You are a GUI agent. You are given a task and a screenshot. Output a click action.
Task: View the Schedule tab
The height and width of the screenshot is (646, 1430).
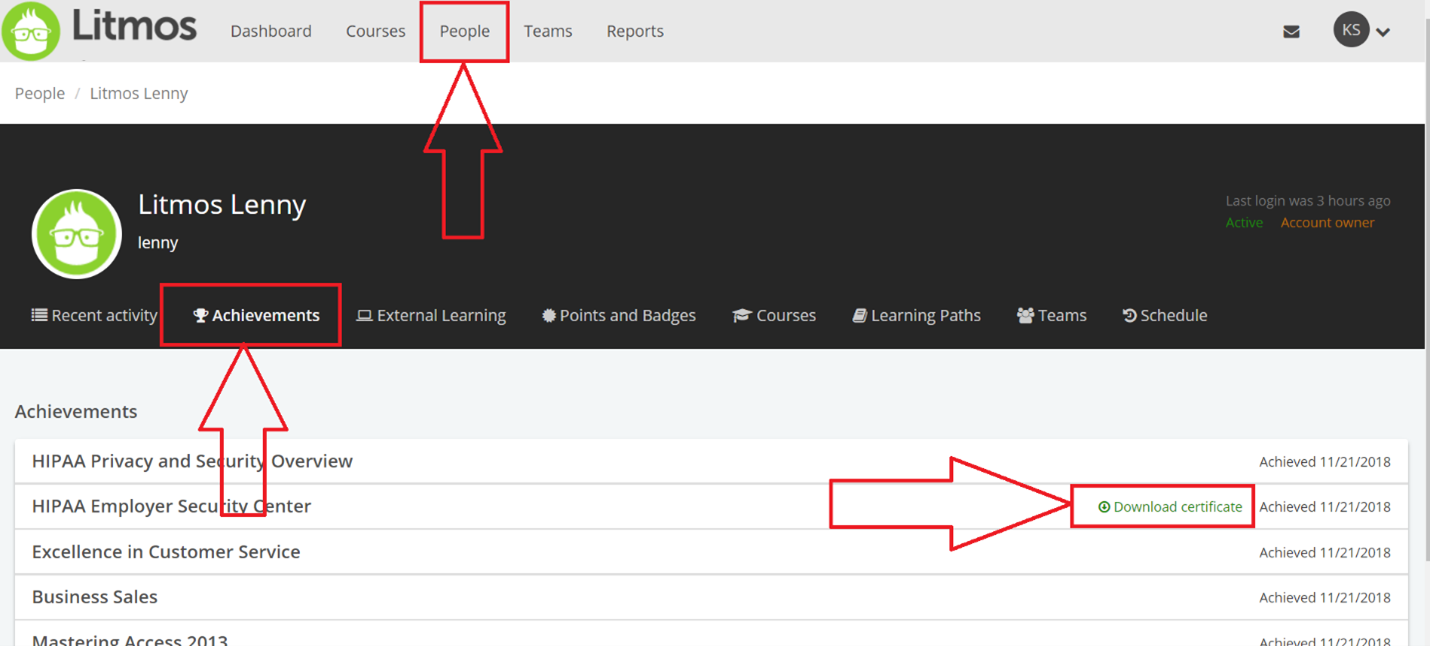point(1165,315)
